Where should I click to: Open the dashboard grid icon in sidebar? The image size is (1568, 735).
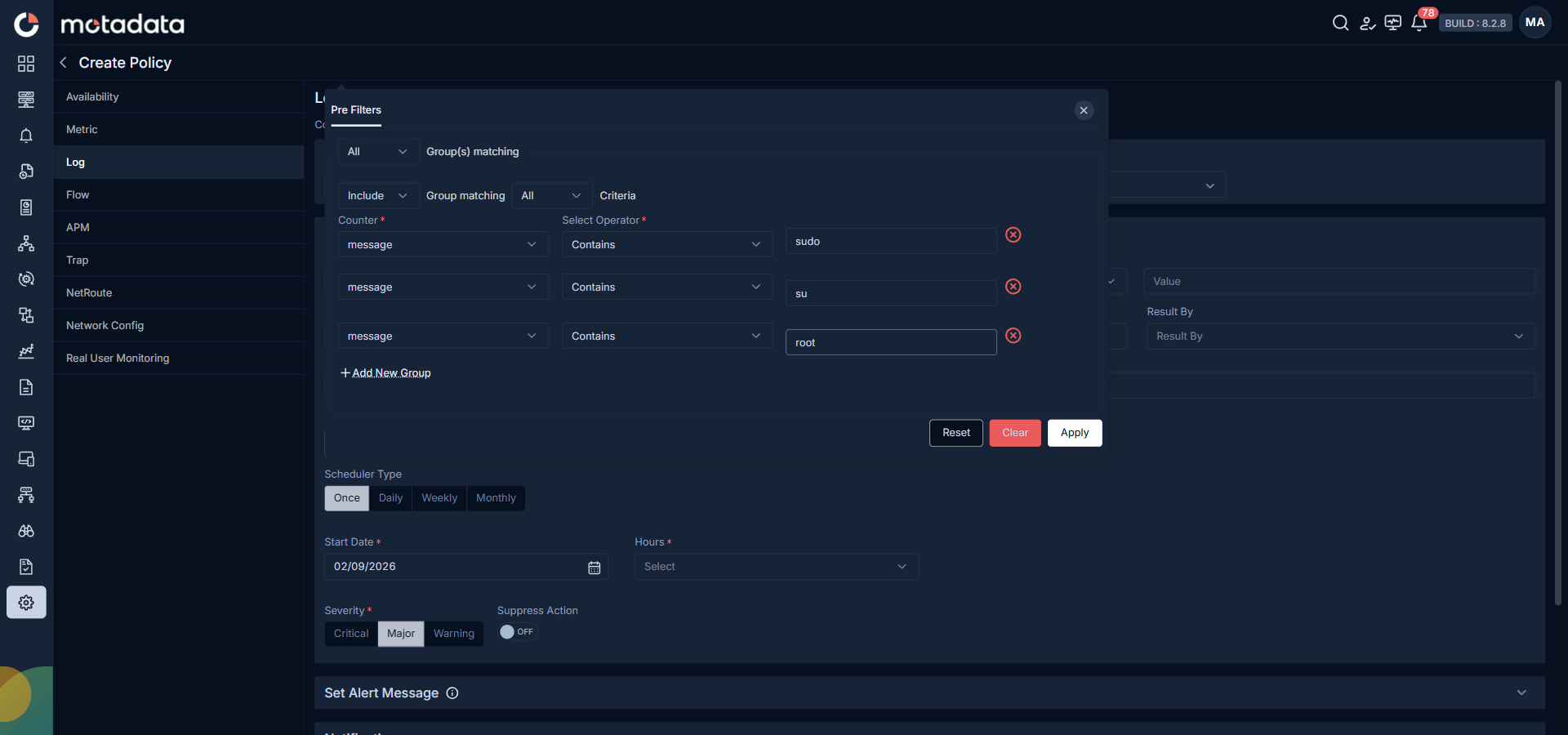click(x=26, y=64)
